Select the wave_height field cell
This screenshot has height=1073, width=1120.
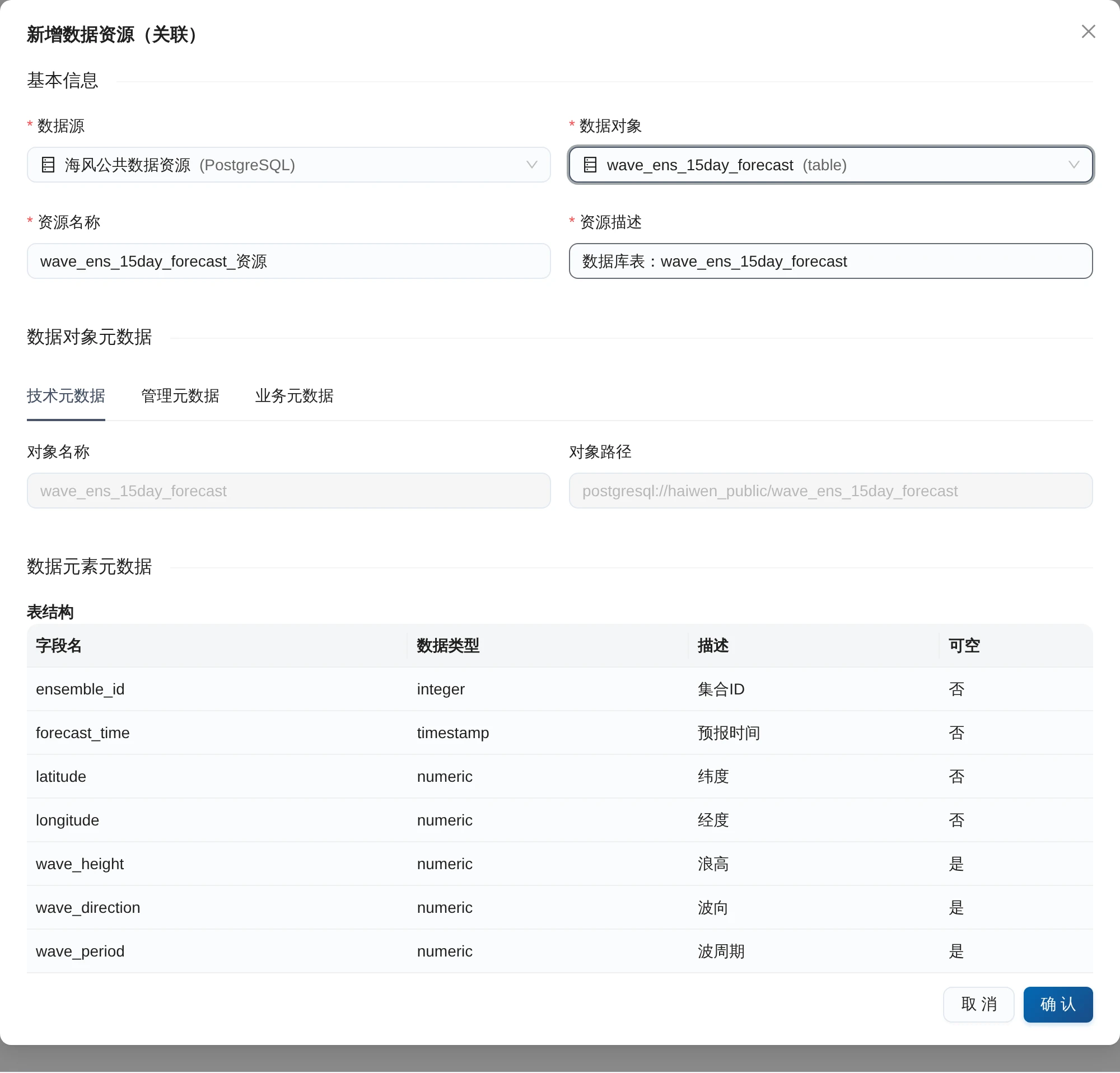217,864
